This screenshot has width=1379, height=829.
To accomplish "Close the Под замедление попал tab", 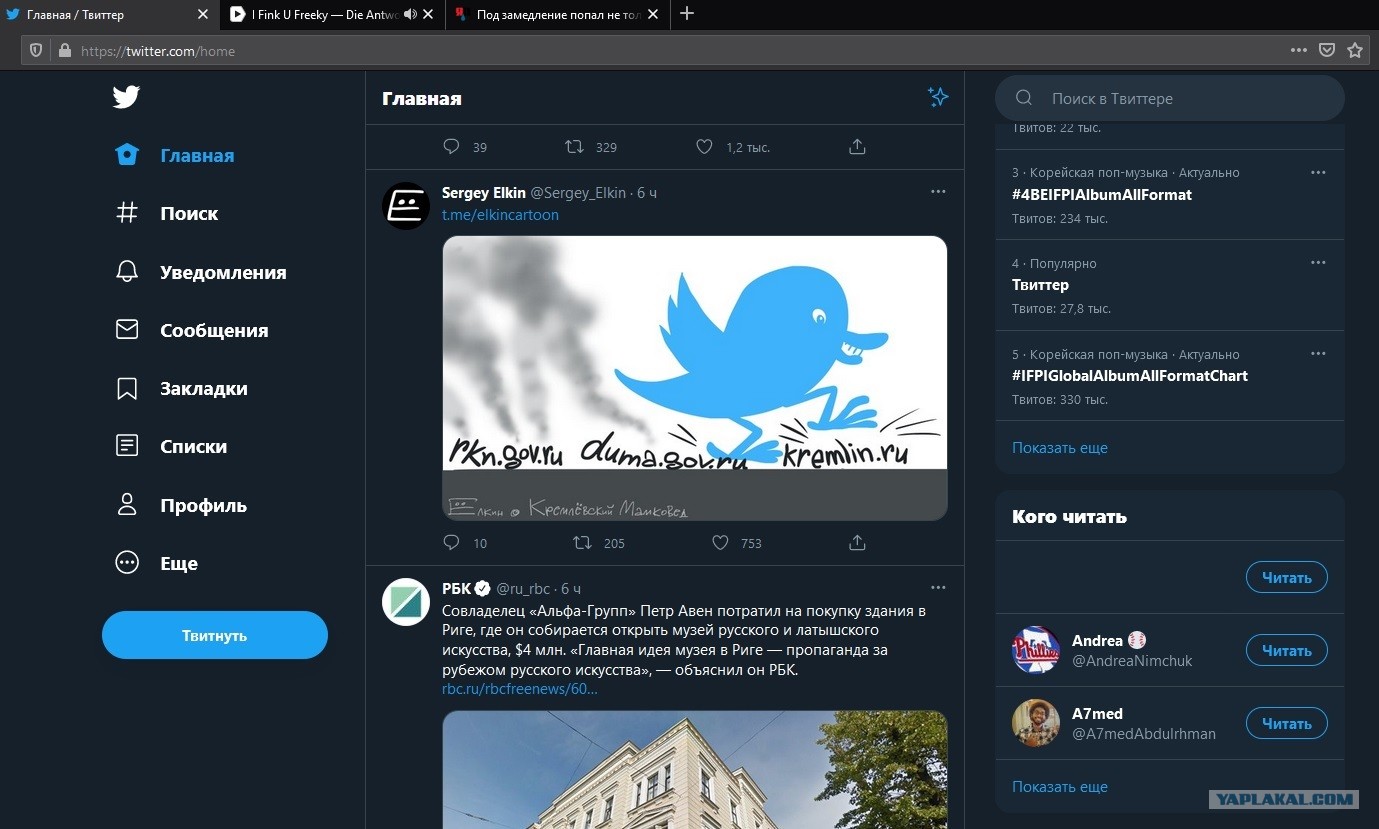I will click(x=654, y=15).
